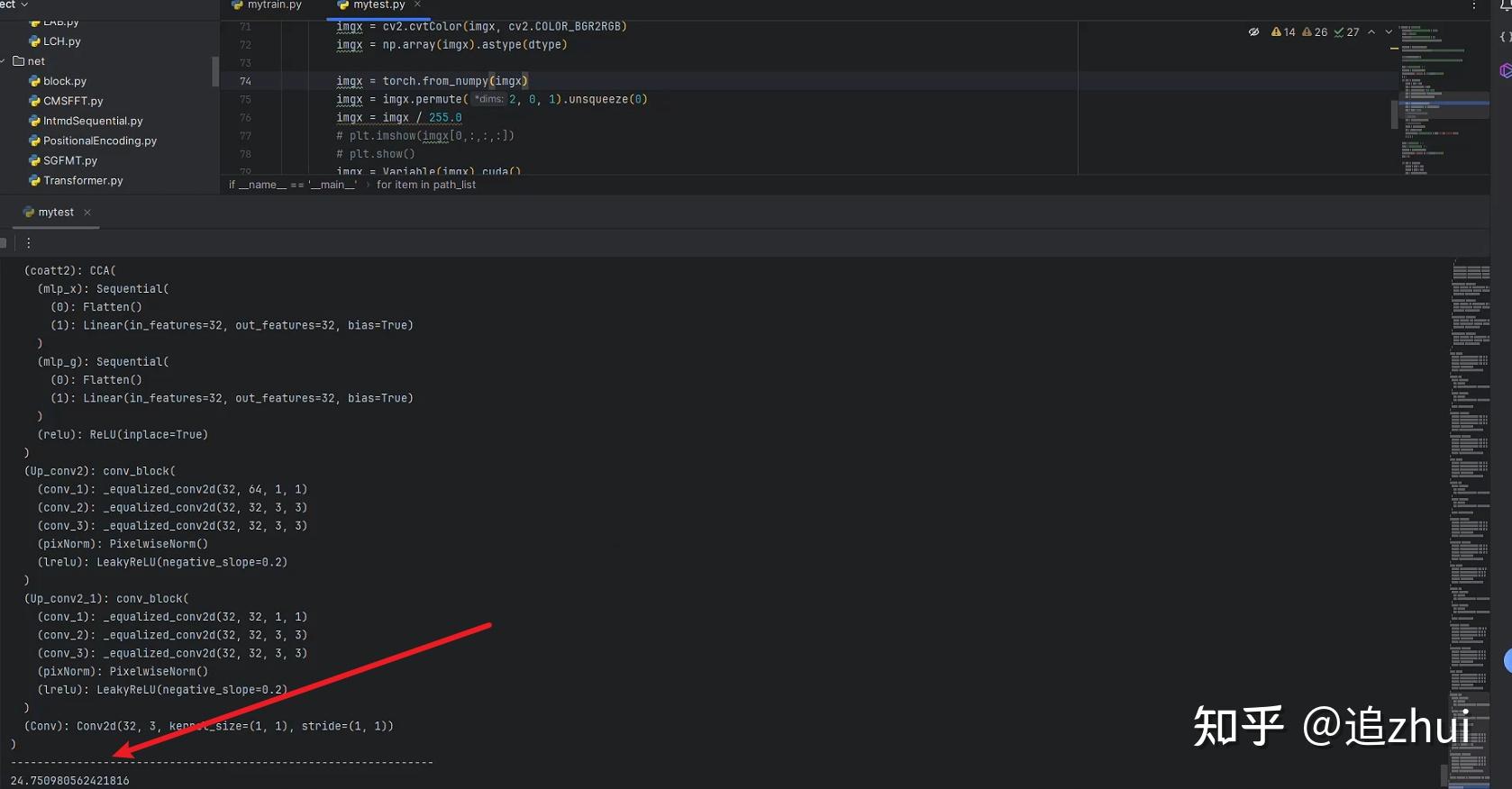Place cursor on line 74 code
The height and width of the screenshot is (789, 1512).
[432, 81]
